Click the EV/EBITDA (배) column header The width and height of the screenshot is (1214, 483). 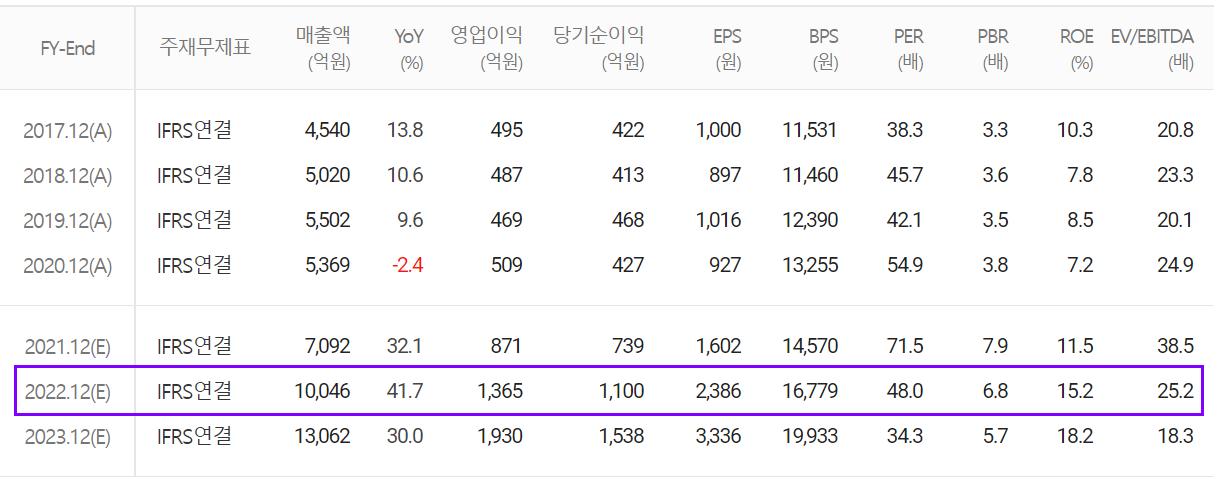1153,49
